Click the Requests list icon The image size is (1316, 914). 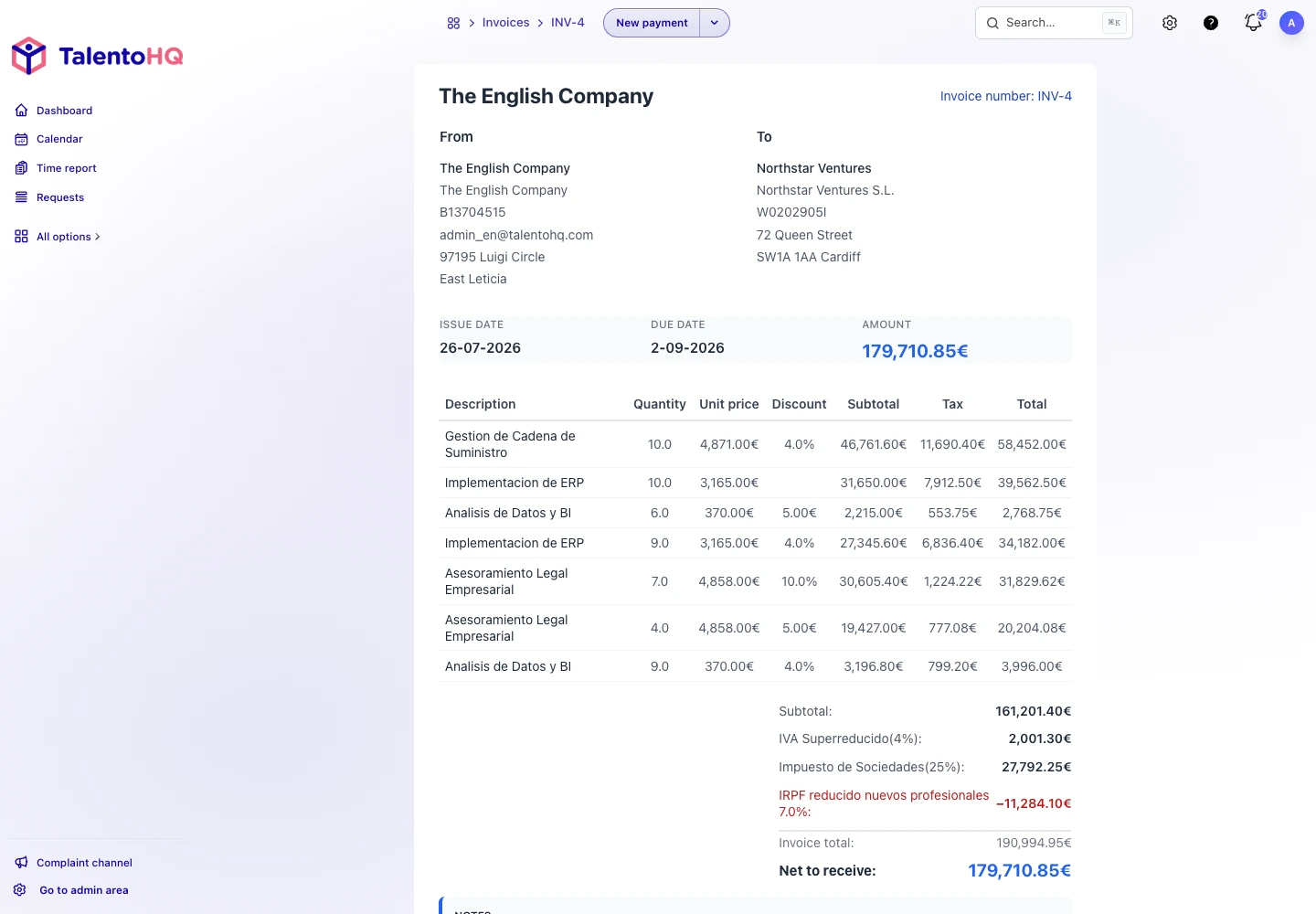tap(21, 197)
